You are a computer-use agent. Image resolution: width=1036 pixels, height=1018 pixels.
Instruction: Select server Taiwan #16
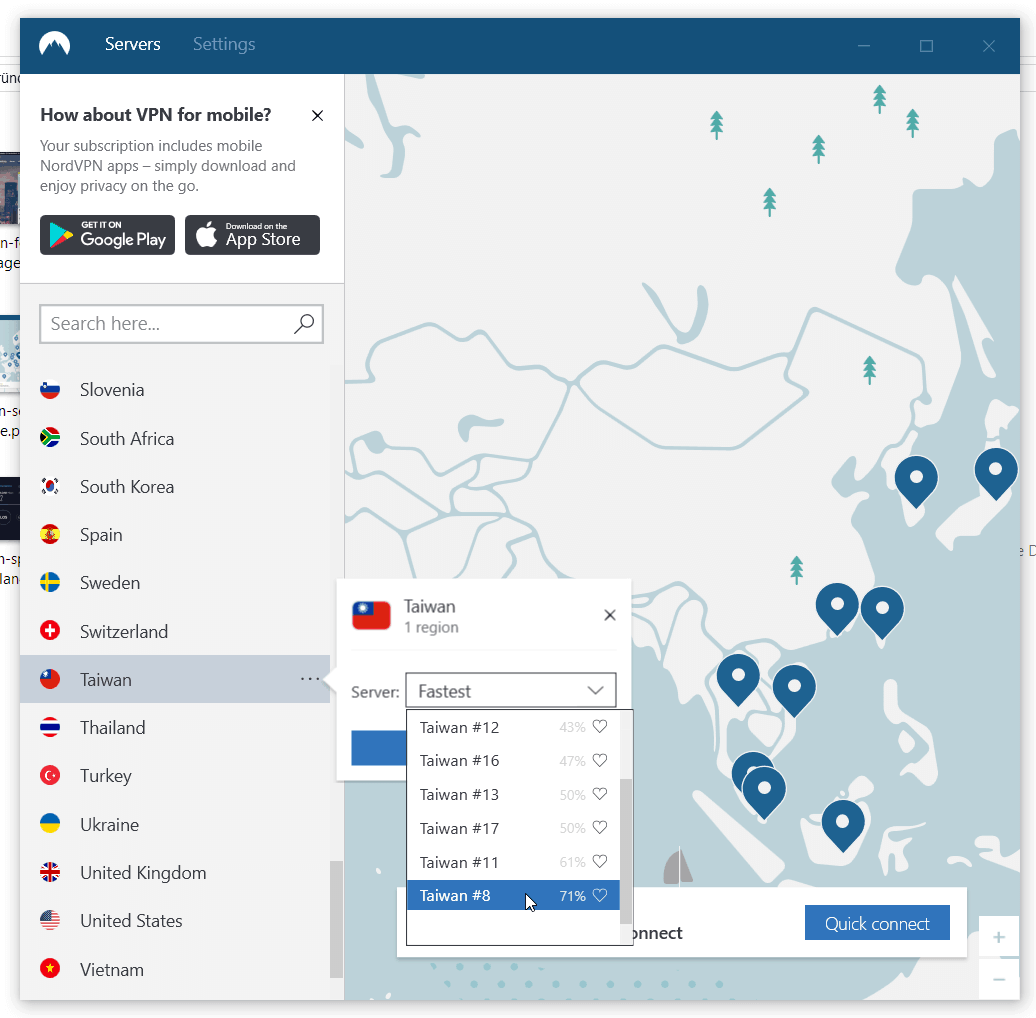513,761
